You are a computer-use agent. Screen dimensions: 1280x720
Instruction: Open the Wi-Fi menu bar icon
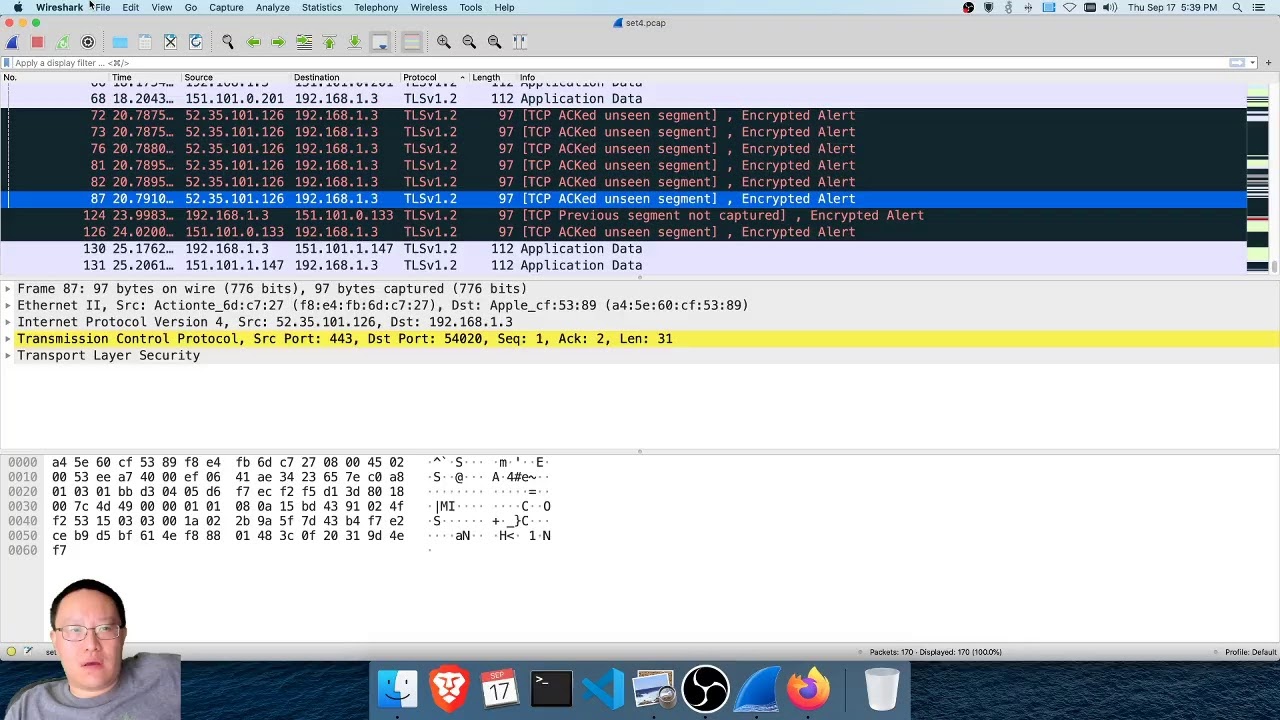click(x=1069, y=7)
